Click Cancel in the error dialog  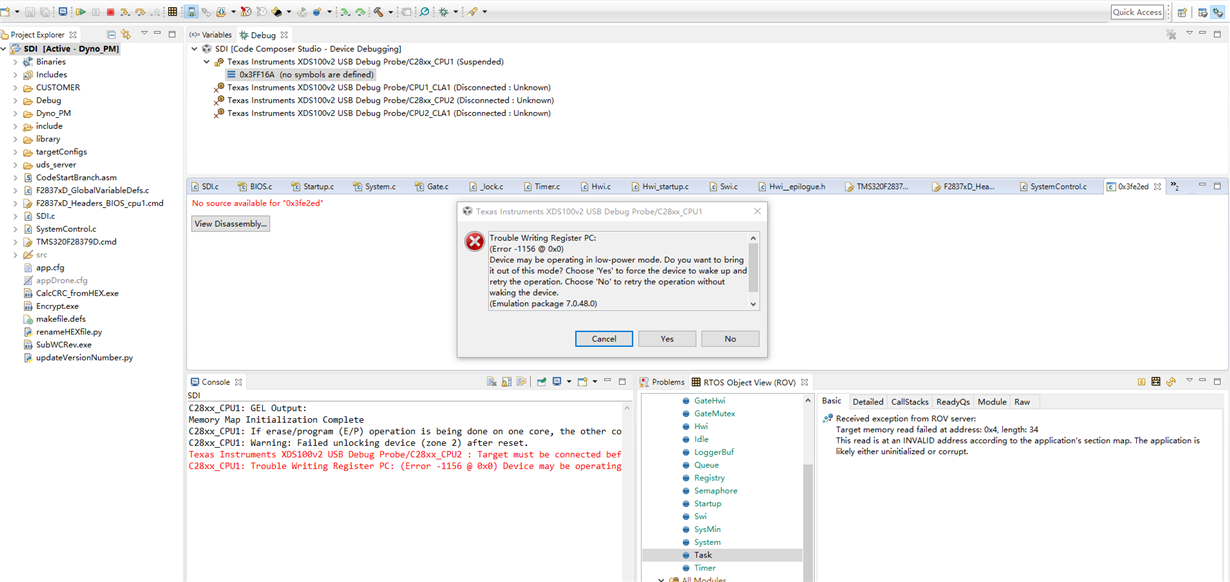pyautogui.click(x=604, y=339)
